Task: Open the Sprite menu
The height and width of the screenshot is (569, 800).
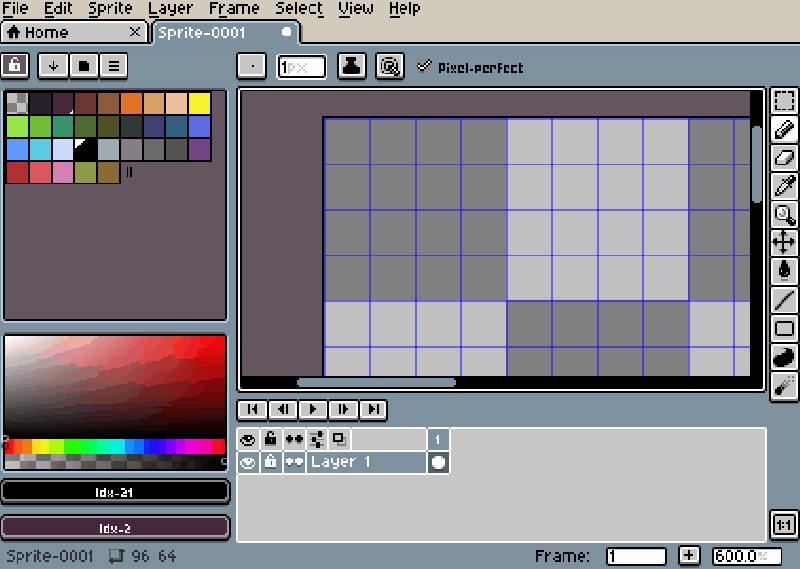Action: pos(110,9)
